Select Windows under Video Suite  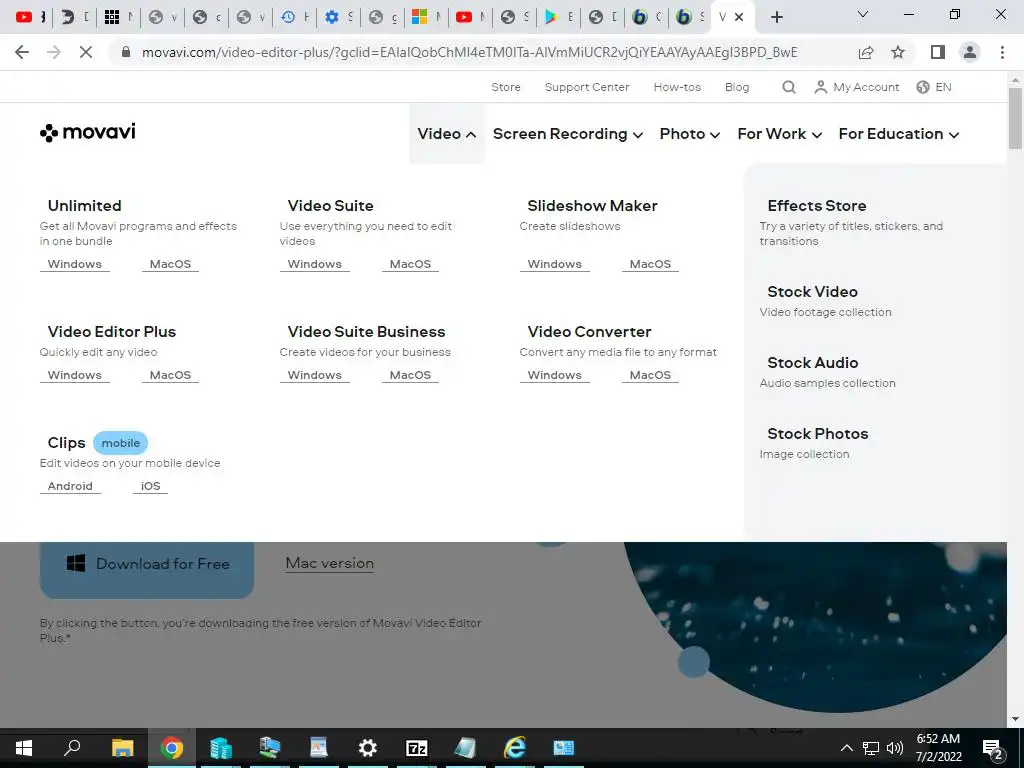314,264
